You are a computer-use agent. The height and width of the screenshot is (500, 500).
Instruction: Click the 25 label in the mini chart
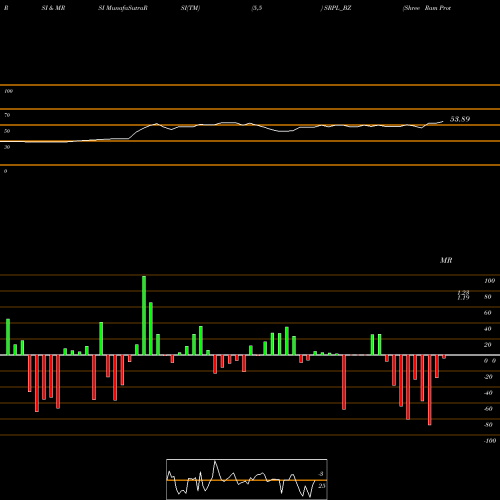pos(322,486)
